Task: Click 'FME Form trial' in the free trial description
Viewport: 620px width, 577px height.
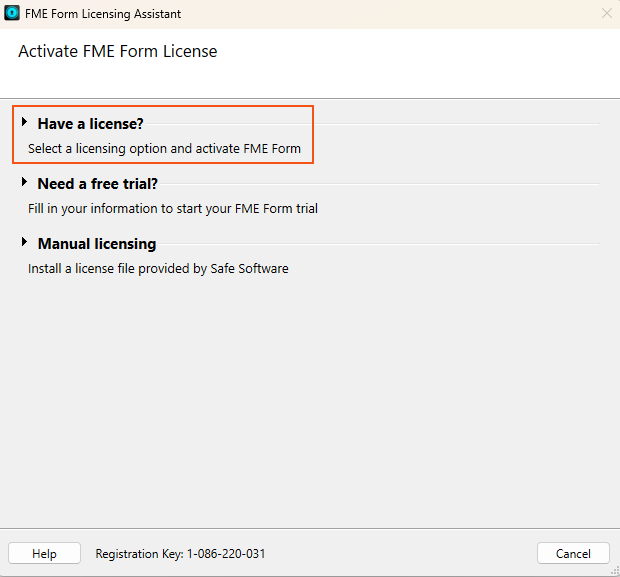Action: click(x=276, y=208)
